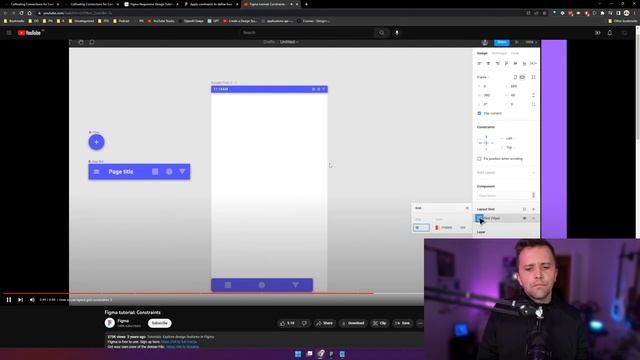
Task: Open the horizontal constraint Left dropdown
Action: (509, 138)
